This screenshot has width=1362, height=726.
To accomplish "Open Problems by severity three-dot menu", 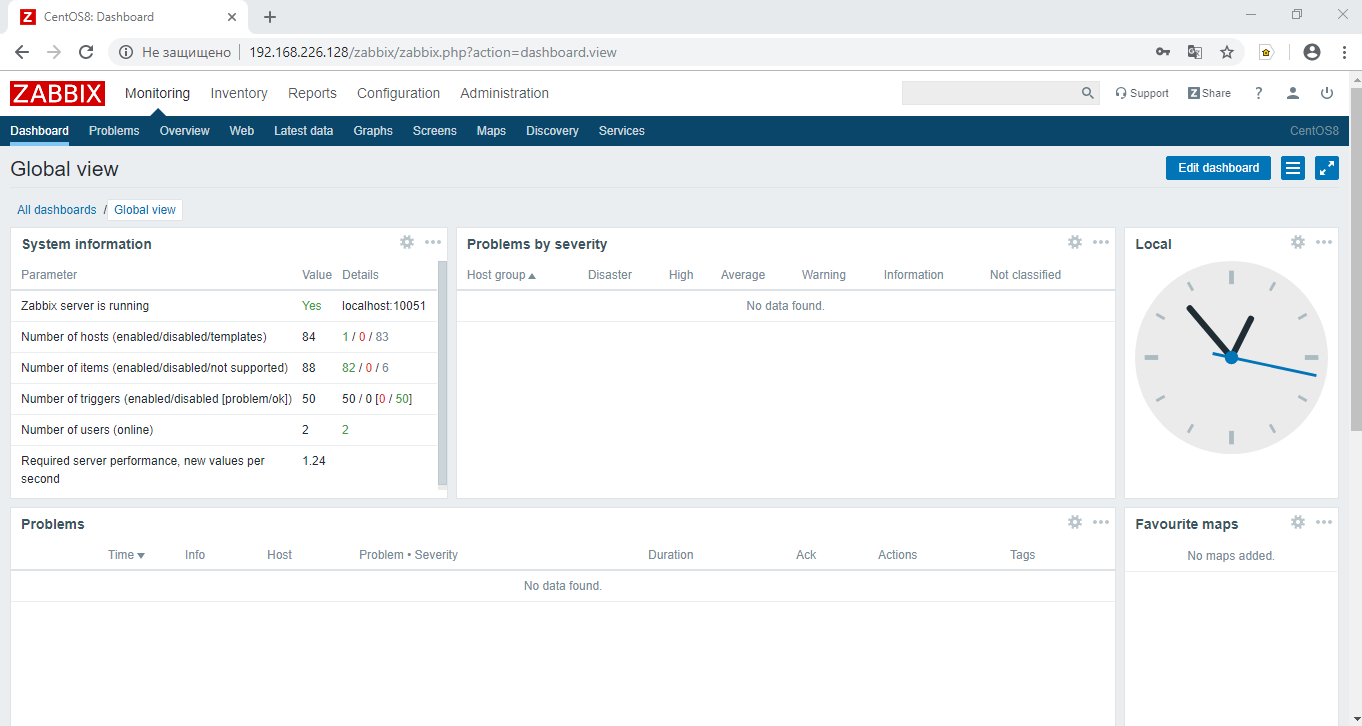I will point(1101,242).
